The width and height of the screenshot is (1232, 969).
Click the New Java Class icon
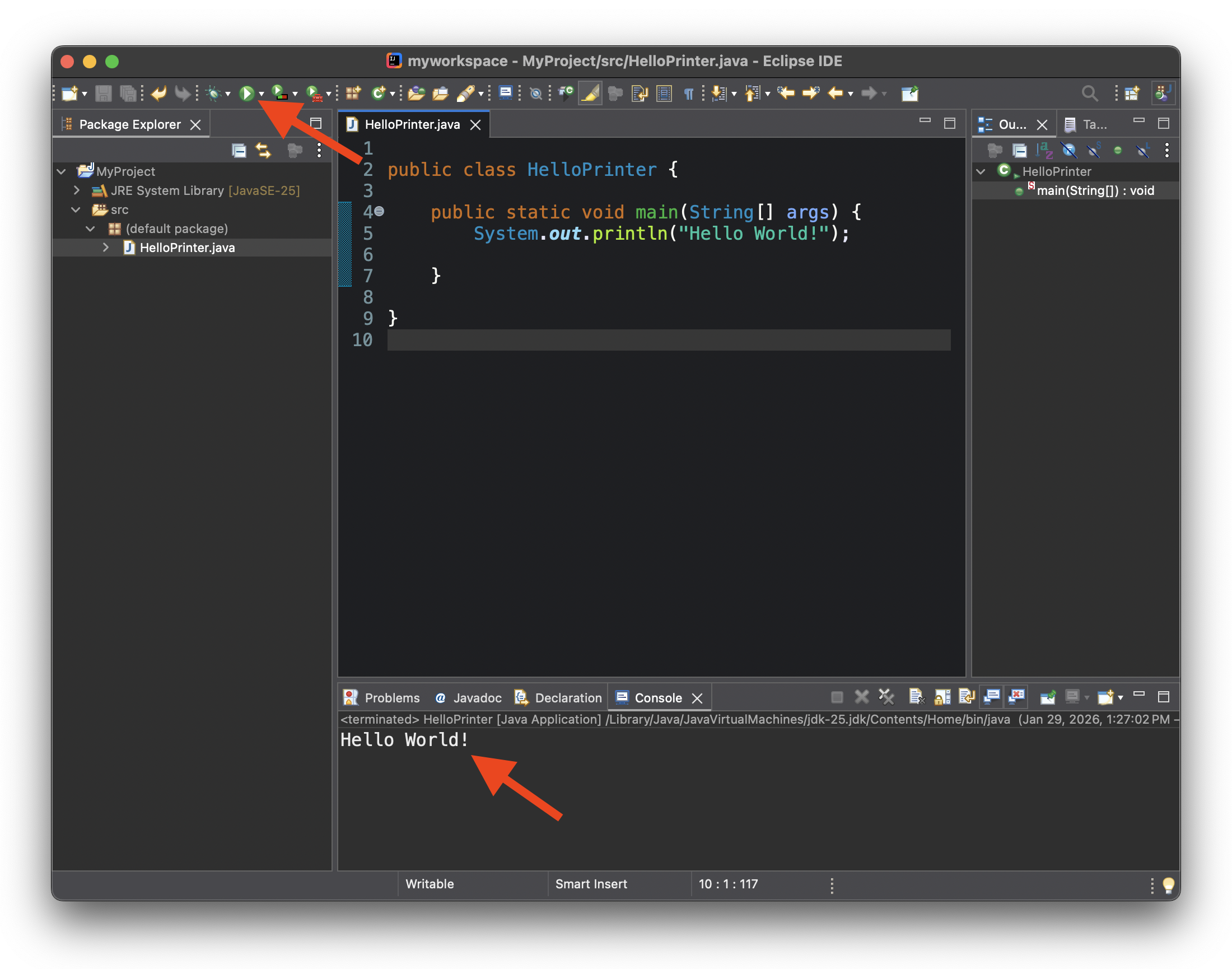point(378,94)
